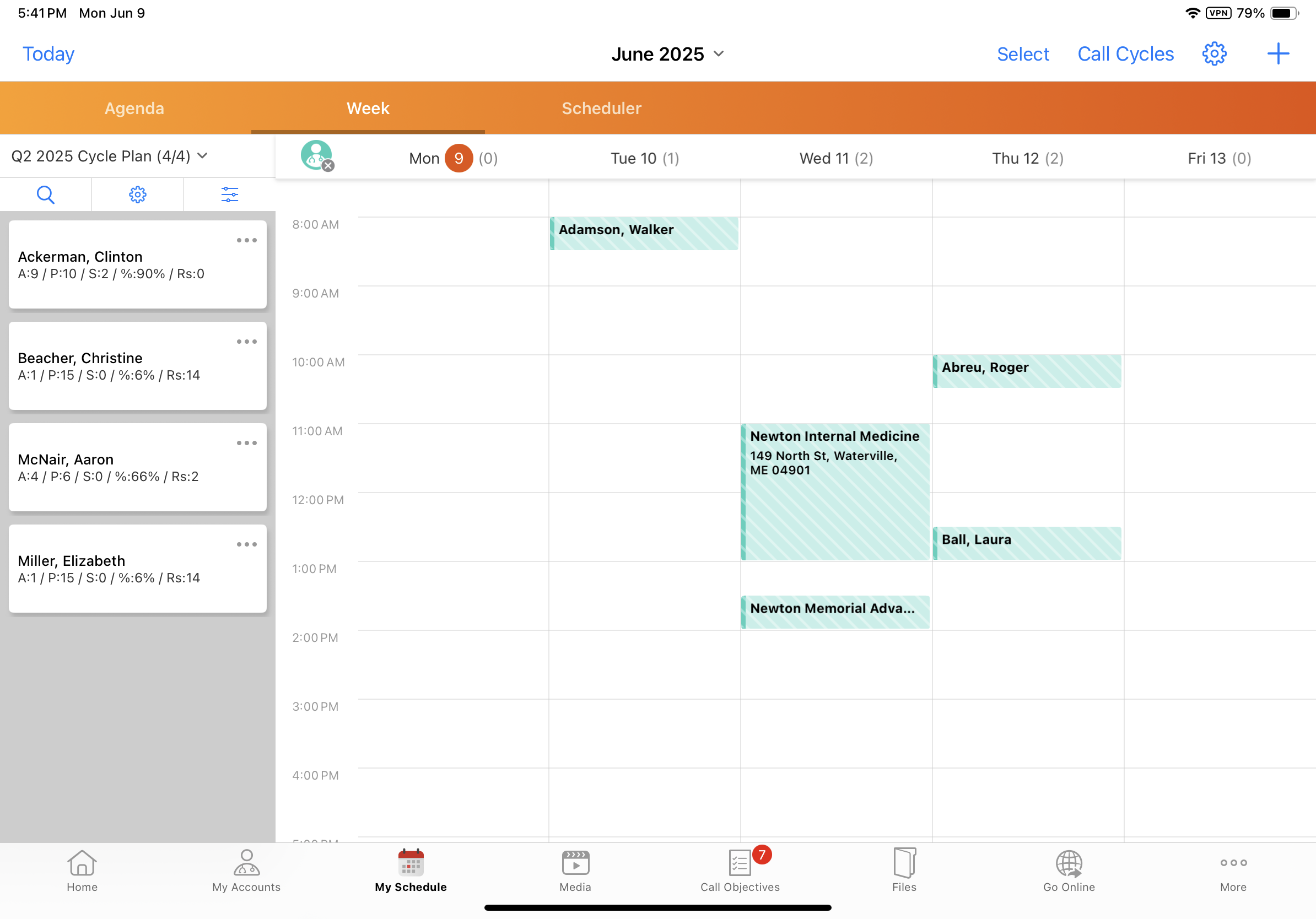Viewport: 1316px width, 919px height.
Task: Expand the Q2 2025 Cycle Plan dropdown
Action: pyautogui.click(x=109, y=156)
